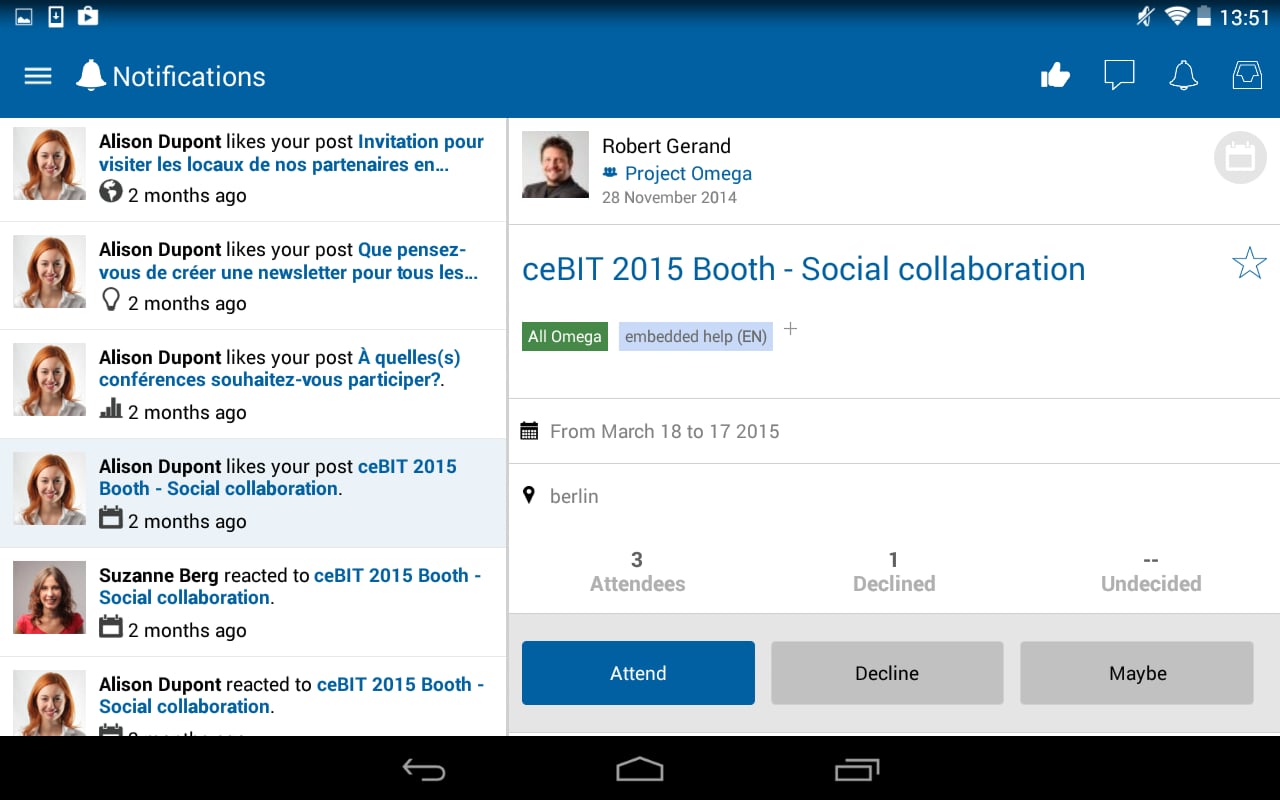Open alerts via the outlined bell icon
This screenshot has width=1280, height=800.
[x=1183, y=75]
